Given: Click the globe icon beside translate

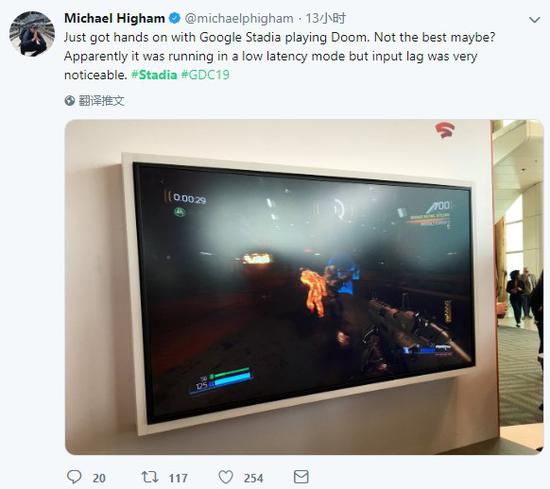Looking at the screenshot, I should point(69,101).
